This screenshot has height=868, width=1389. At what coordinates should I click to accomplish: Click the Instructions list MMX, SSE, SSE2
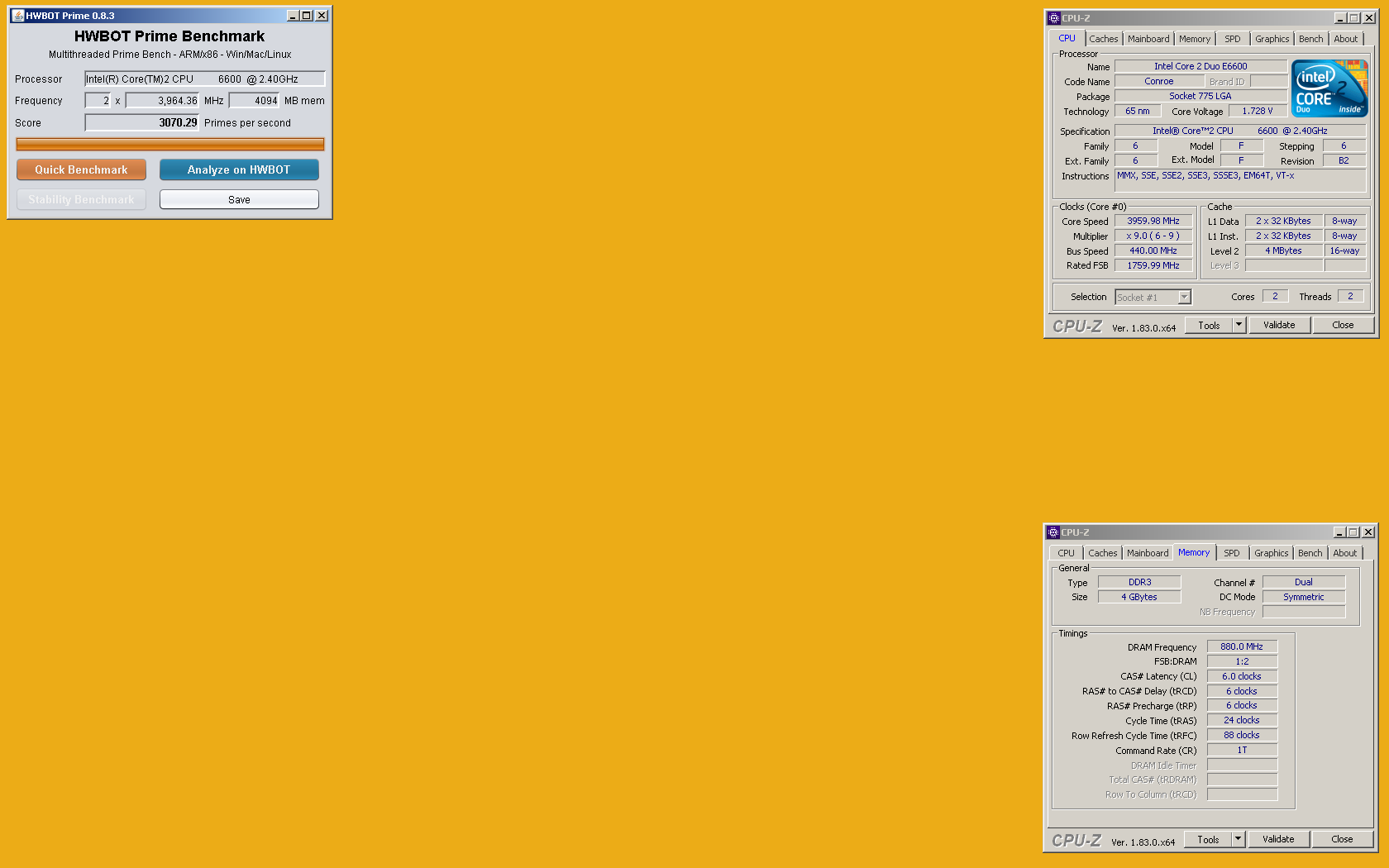click(x=1240, y=180)
